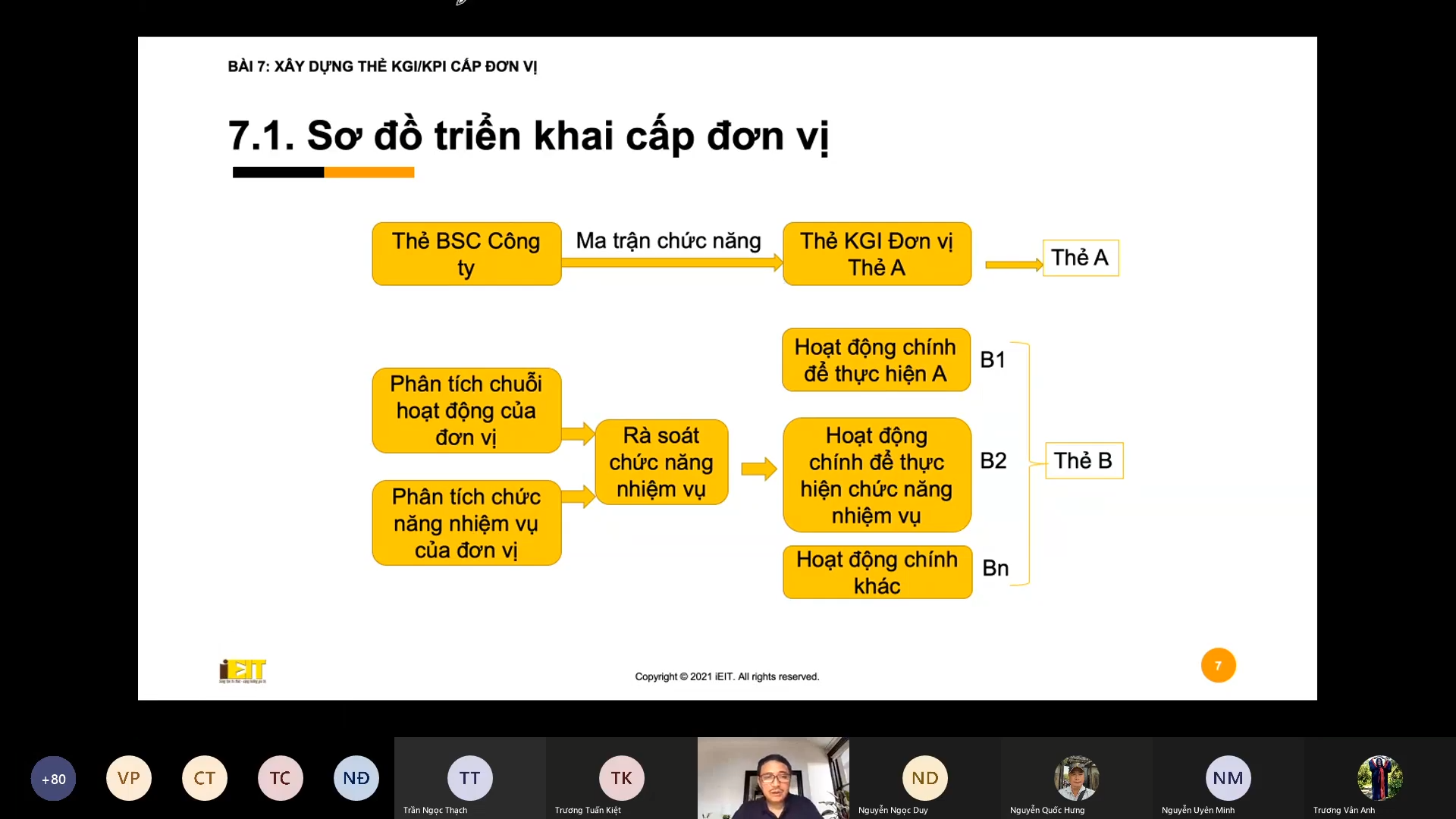
Task: Toggle Trương Tuấn Kiệt video tile
Action: [x=620, y=777]
